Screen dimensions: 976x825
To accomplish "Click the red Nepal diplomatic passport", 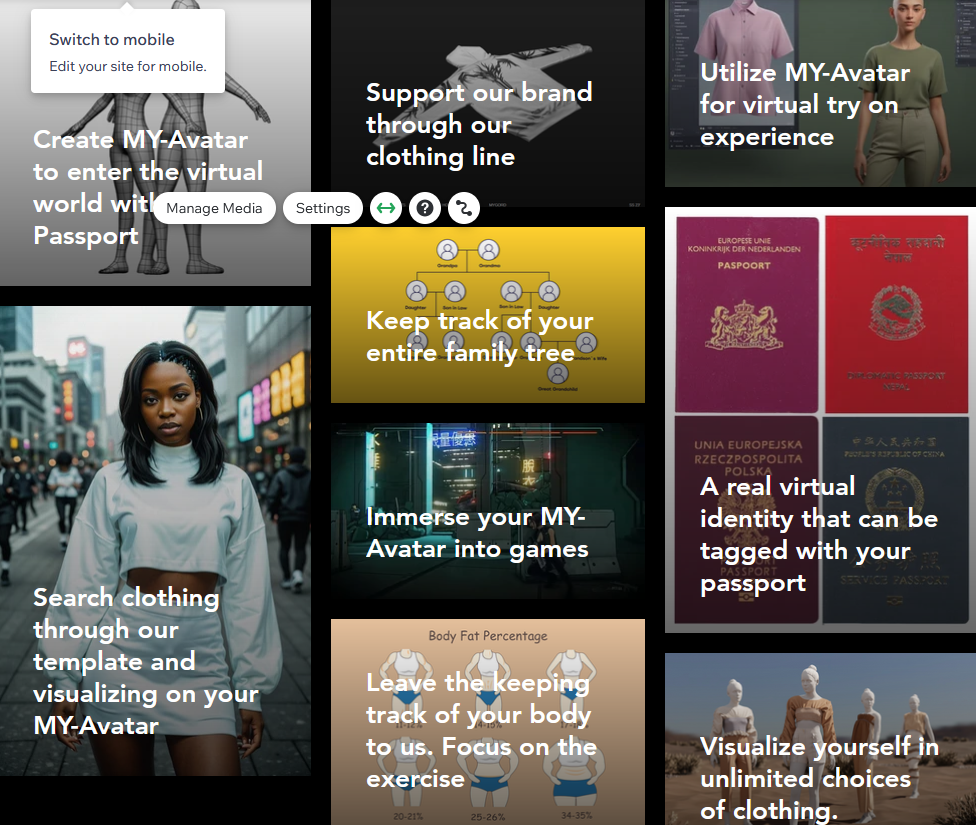I will [896, 314].
